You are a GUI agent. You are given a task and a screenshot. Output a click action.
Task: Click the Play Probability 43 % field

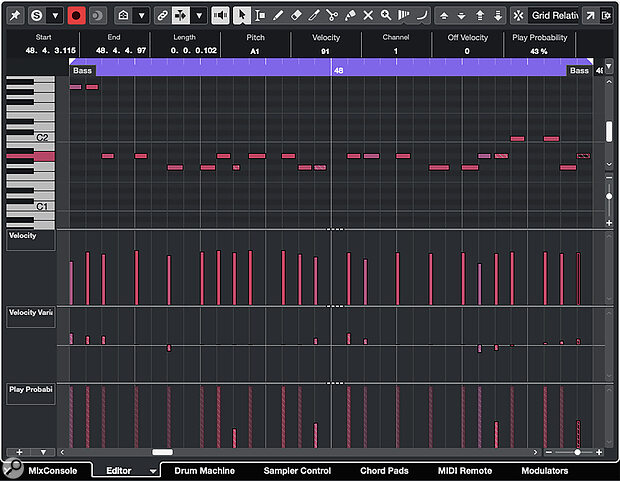(539, 51)
